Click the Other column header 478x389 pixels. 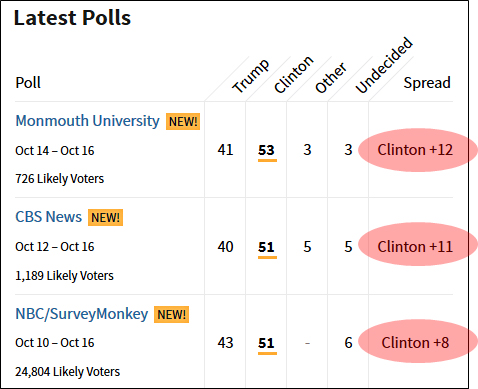[x=331, y=78]
